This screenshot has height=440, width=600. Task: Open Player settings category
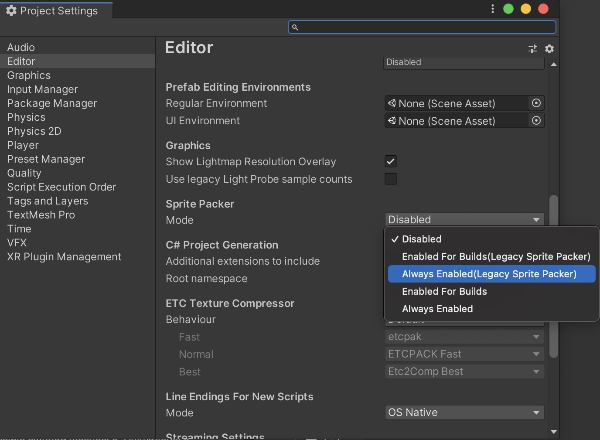tap(77, 145)
